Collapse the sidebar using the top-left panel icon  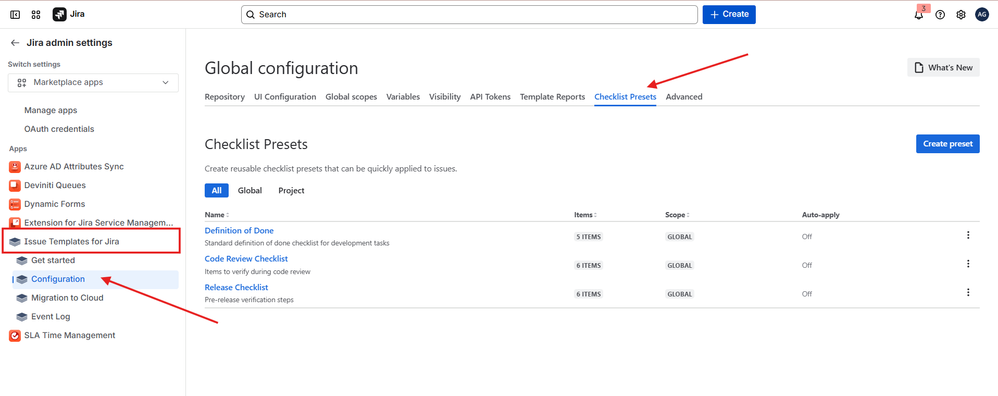pos(15,14)
